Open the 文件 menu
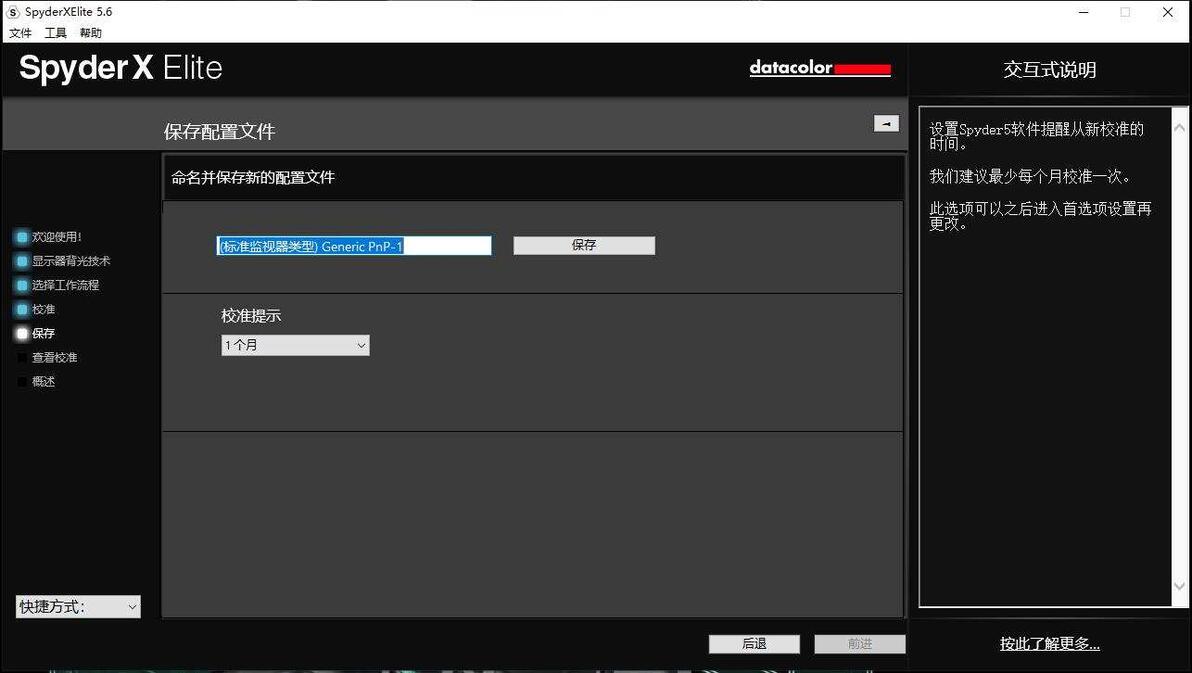Viewport: 1192px width, 673px height. tap(20, 33)
